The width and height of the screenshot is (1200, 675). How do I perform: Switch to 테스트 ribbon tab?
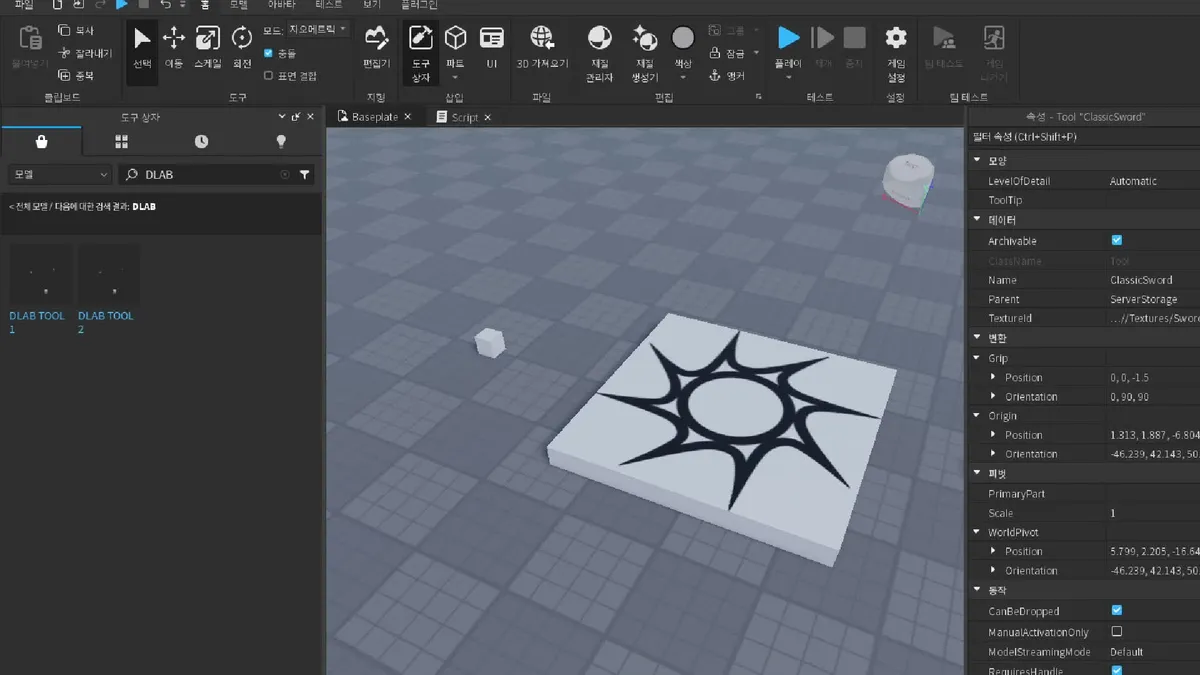click(x=328, y=5)
